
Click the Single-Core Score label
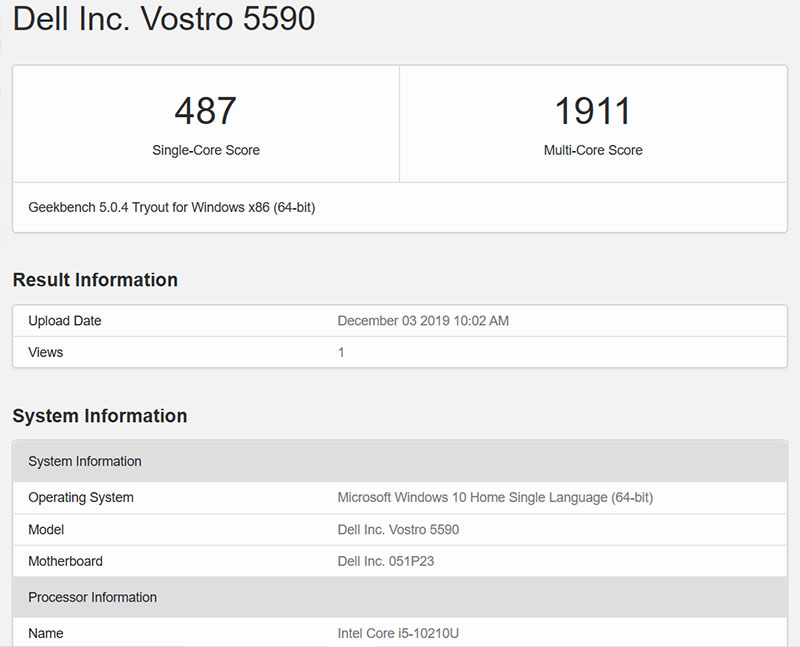click(x=205, y=150)
